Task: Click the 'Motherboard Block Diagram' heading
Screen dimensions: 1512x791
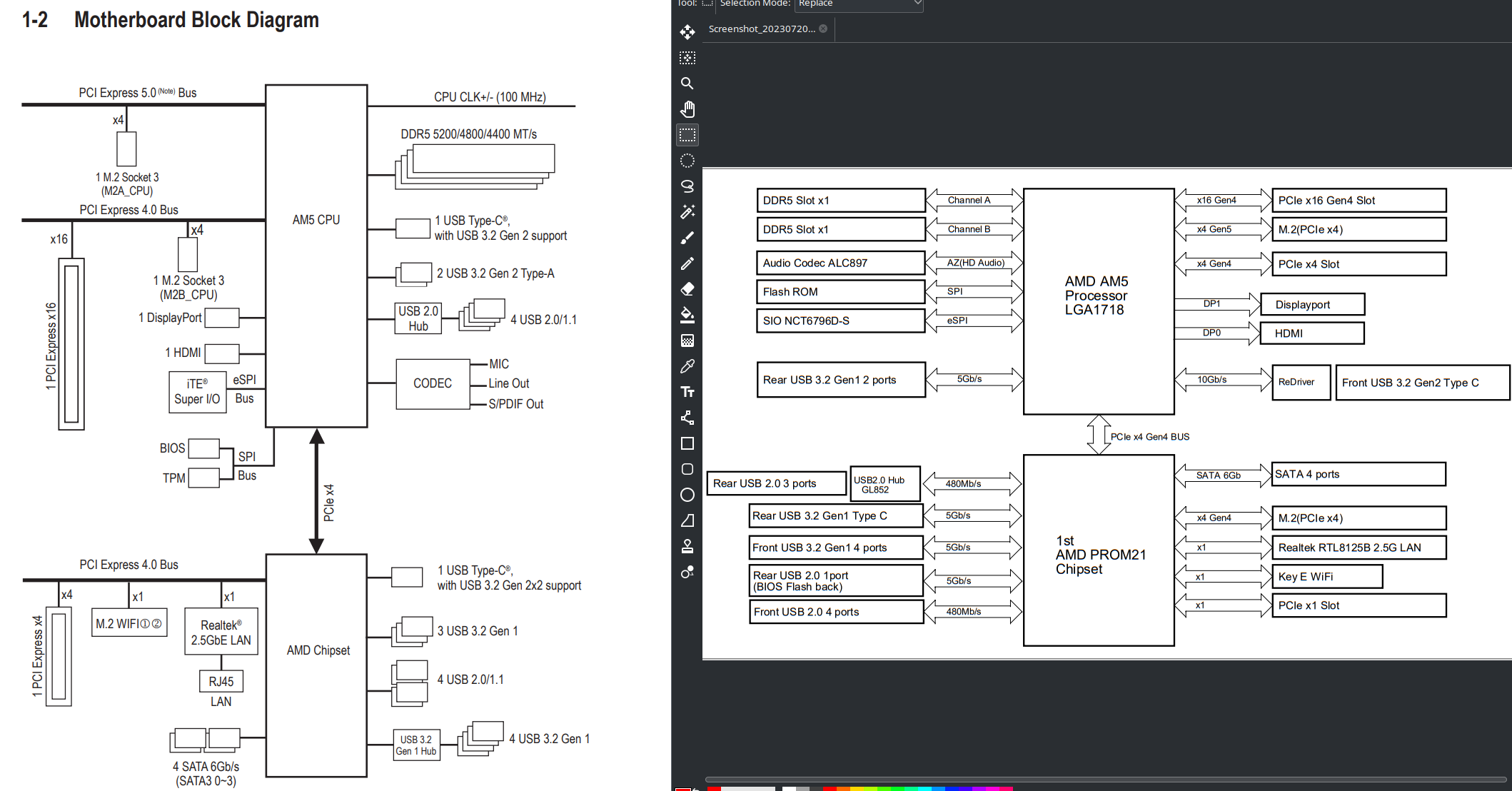Action: click(x=196, y=20)
